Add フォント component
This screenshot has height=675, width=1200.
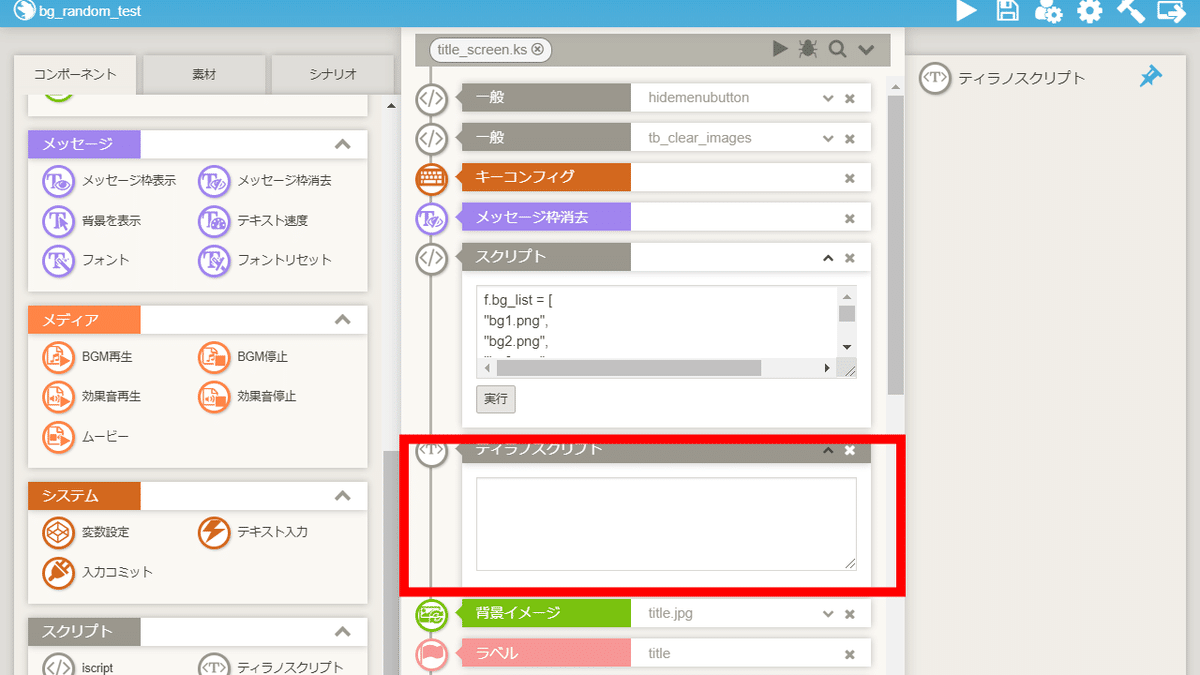pos(86,259)
